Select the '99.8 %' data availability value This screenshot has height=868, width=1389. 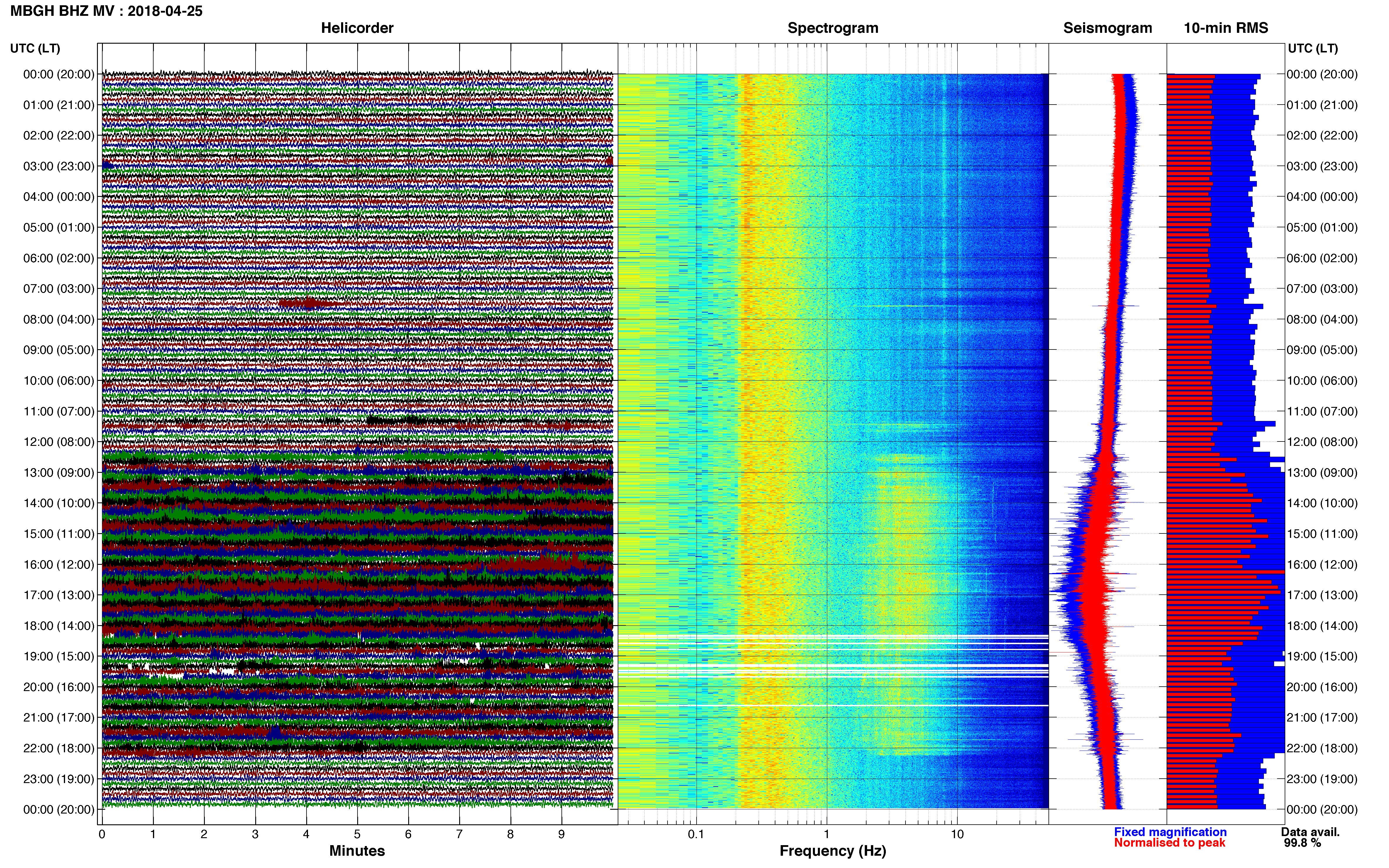point(1302,843)
